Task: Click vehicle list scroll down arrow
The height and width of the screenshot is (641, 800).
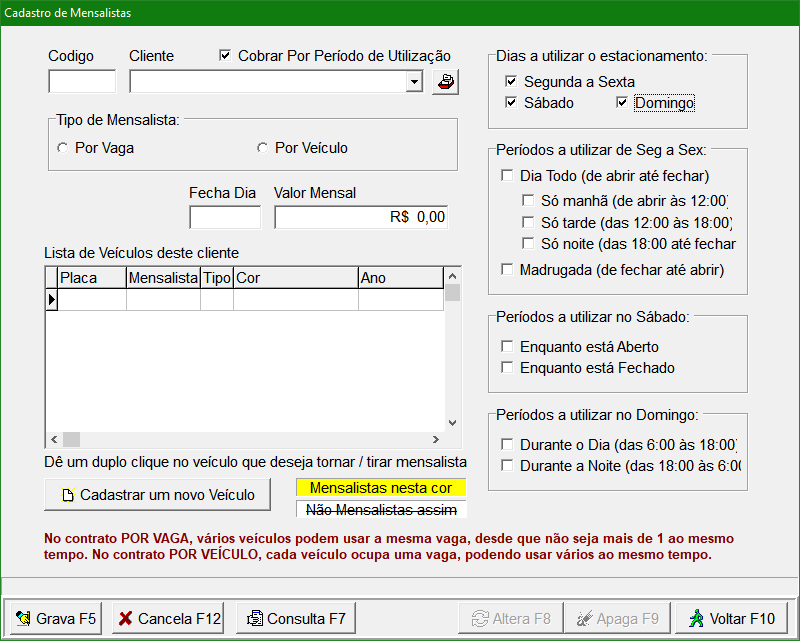Action: 452,423
